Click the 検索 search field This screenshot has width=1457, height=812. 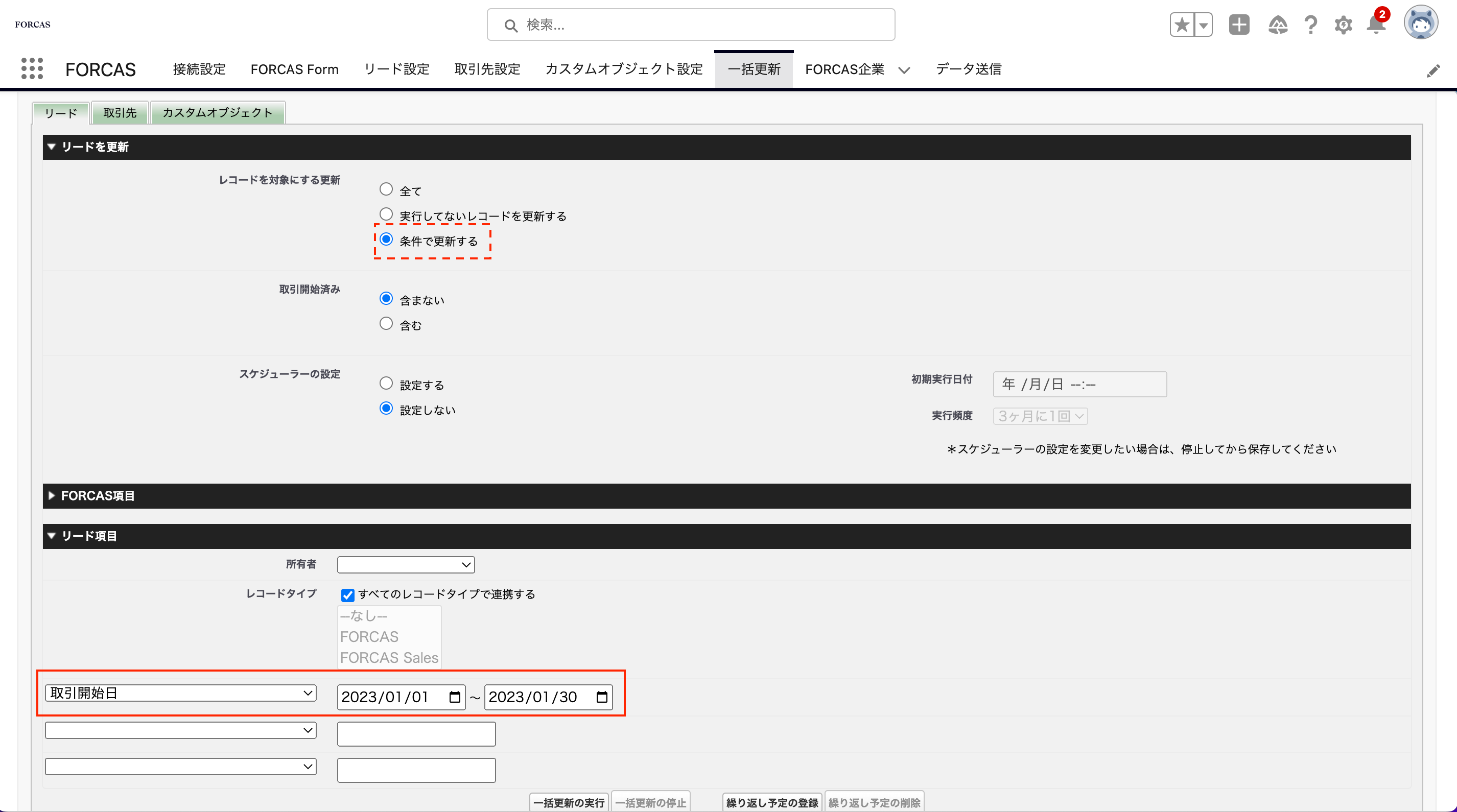tap(690, 25)
